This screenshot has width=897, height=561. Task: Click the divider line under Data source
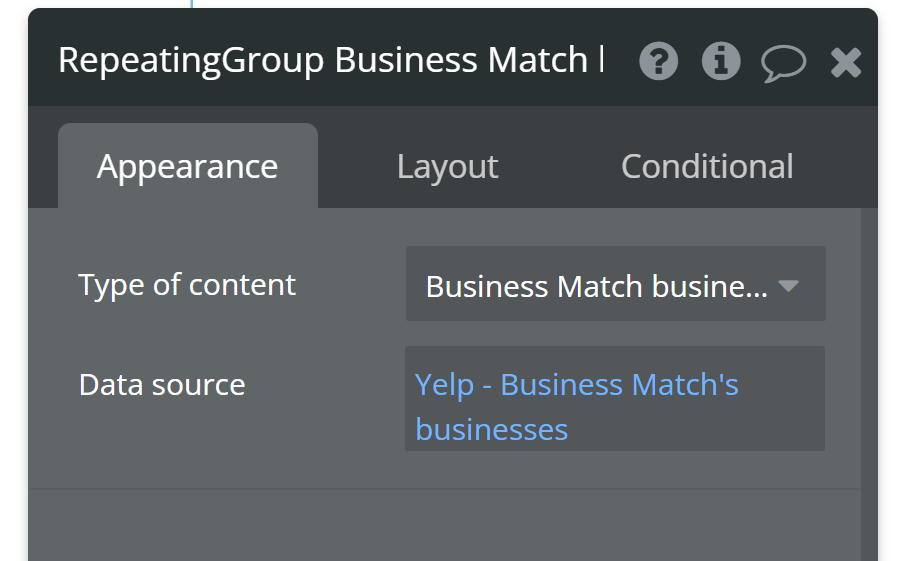coord(440,489)
